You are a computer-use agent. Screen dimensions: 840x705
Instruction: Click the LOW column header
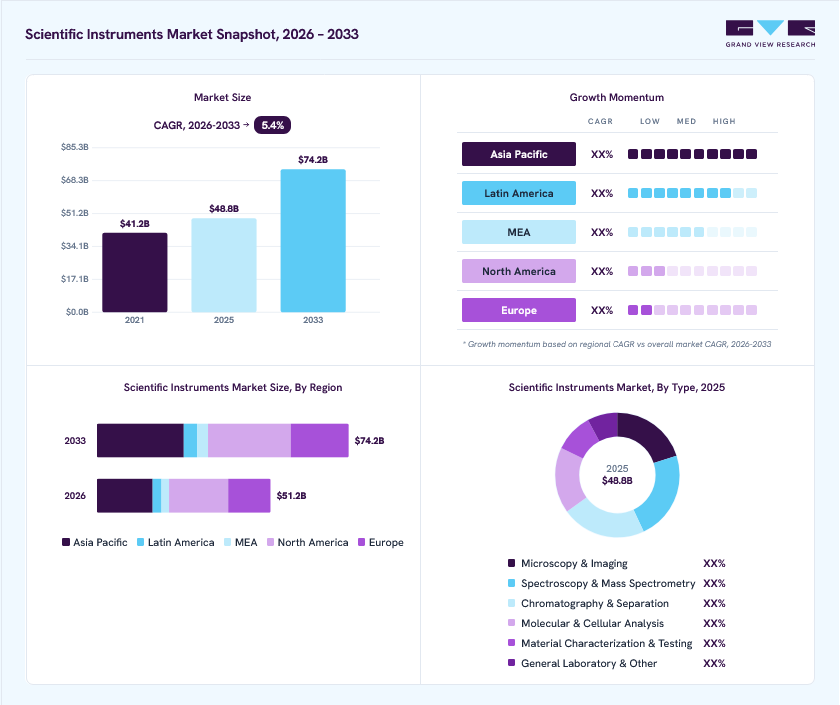click(650, 122)
